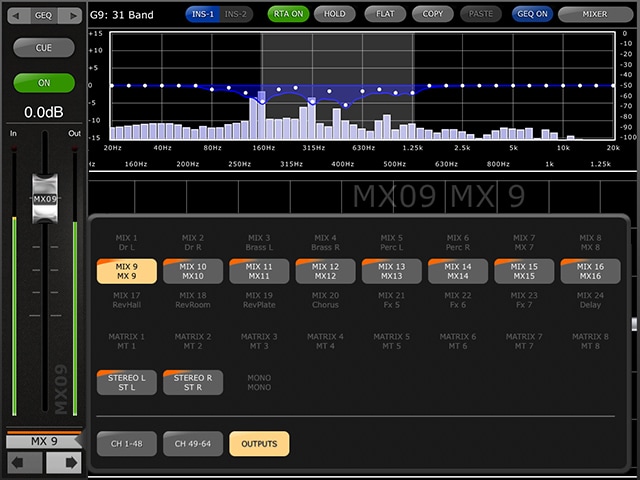This screenshot has height=480, width=640.
Task: Toggle the green ON button
Action: pyautogui.click(x=44, y=83)
